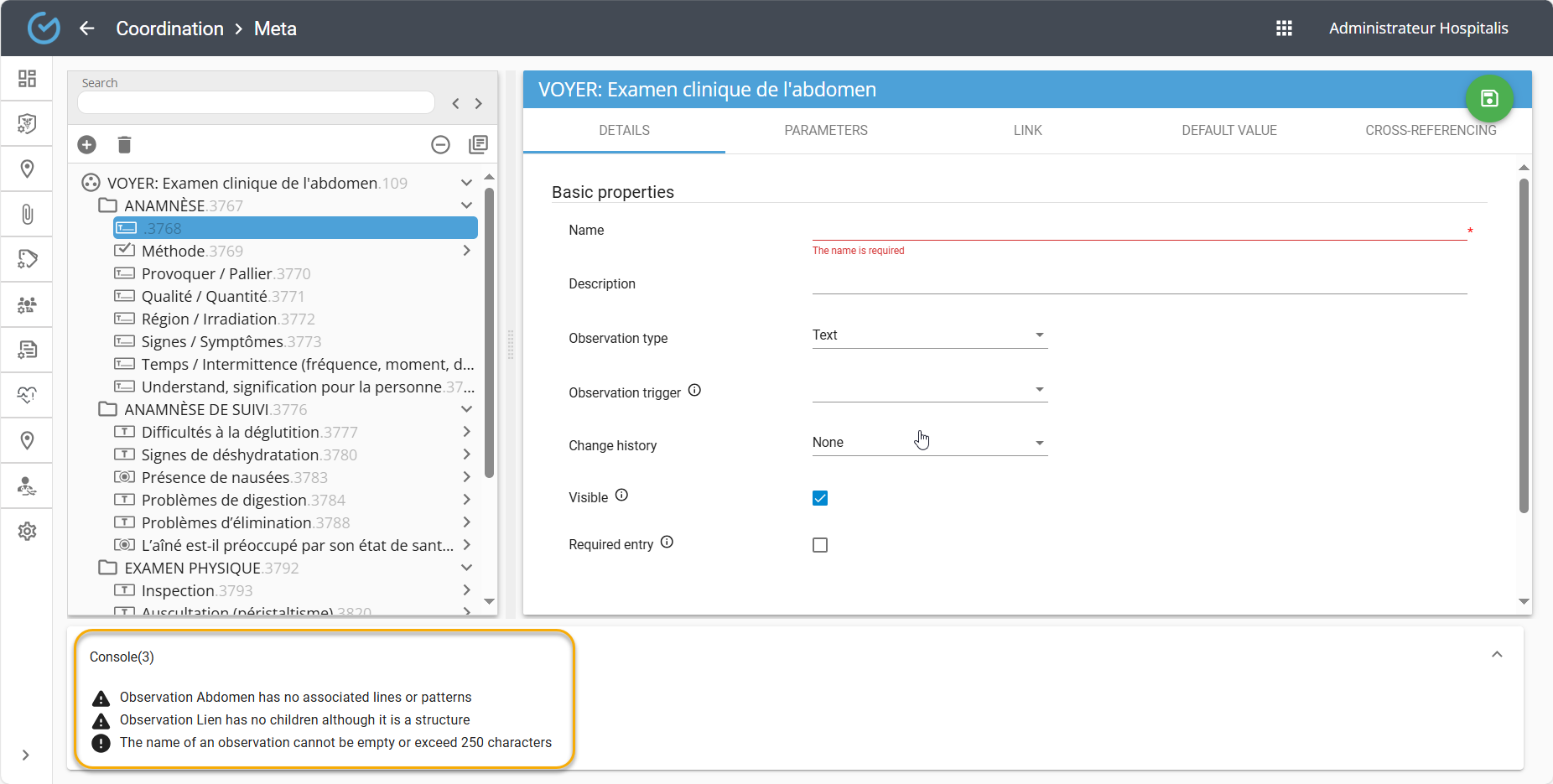Select Provoquer / Pallier tree item
The height and width of the screenshot is (784, 1553).
pos(206,274)
